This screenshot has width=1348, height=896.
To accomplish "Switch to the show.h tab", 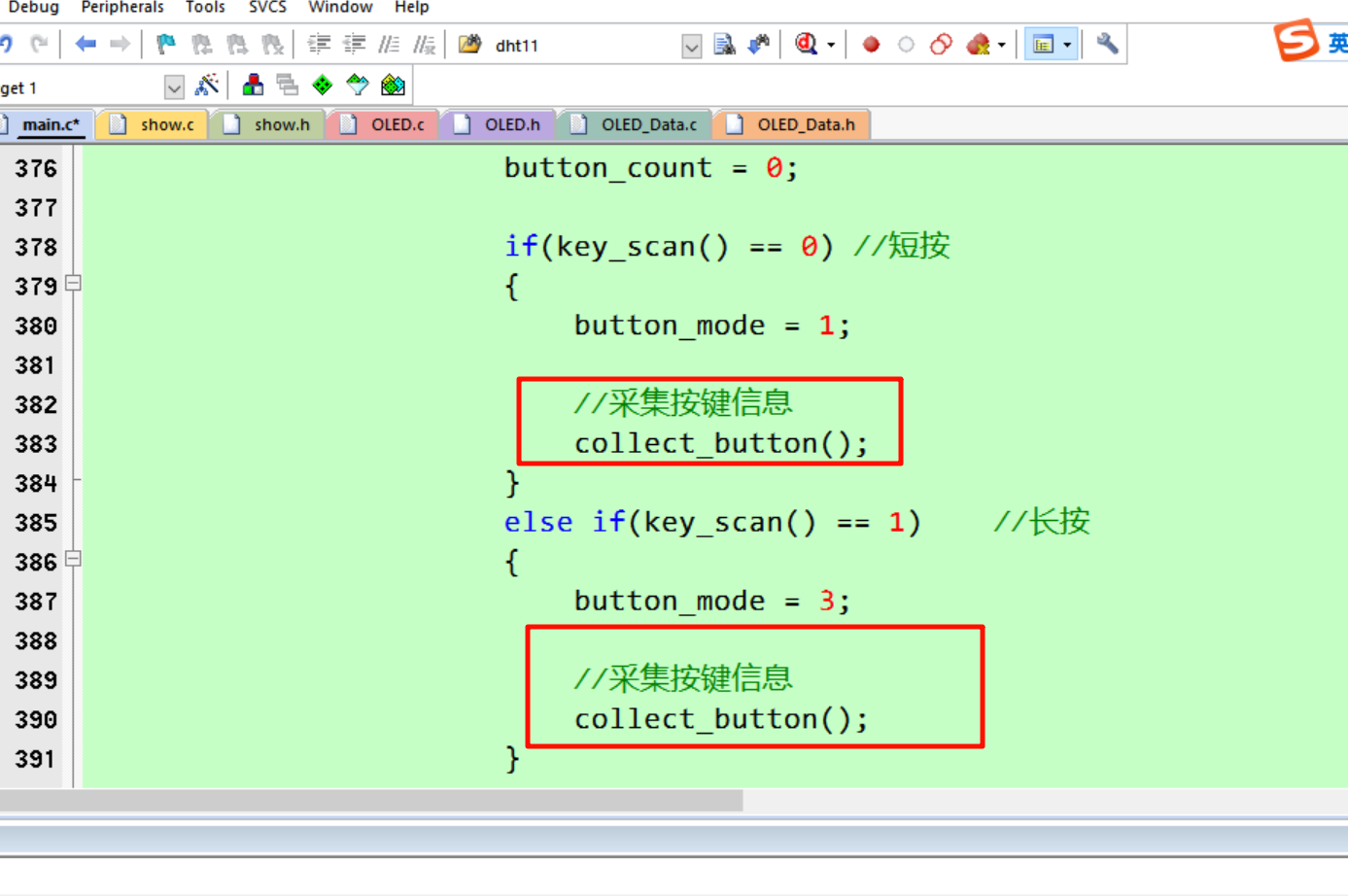I will [267, 124].
